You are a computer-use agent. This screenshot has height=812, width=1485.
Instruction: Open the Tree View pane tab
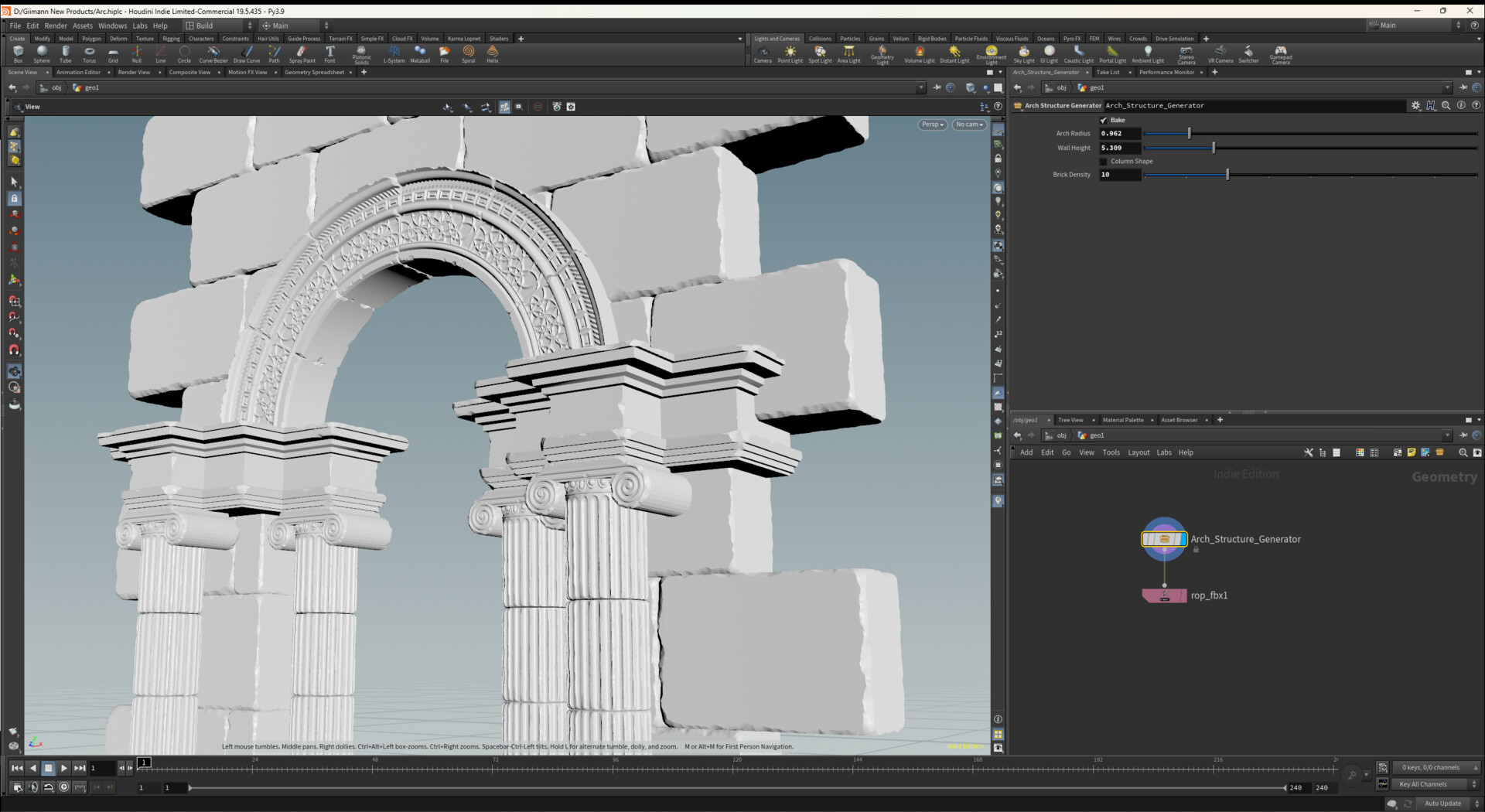coord(1072,420)
